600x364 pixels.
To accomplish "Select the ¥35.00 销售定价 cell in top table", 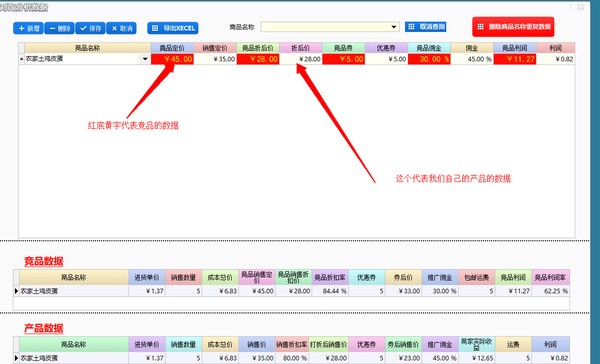I will (215, 59).
